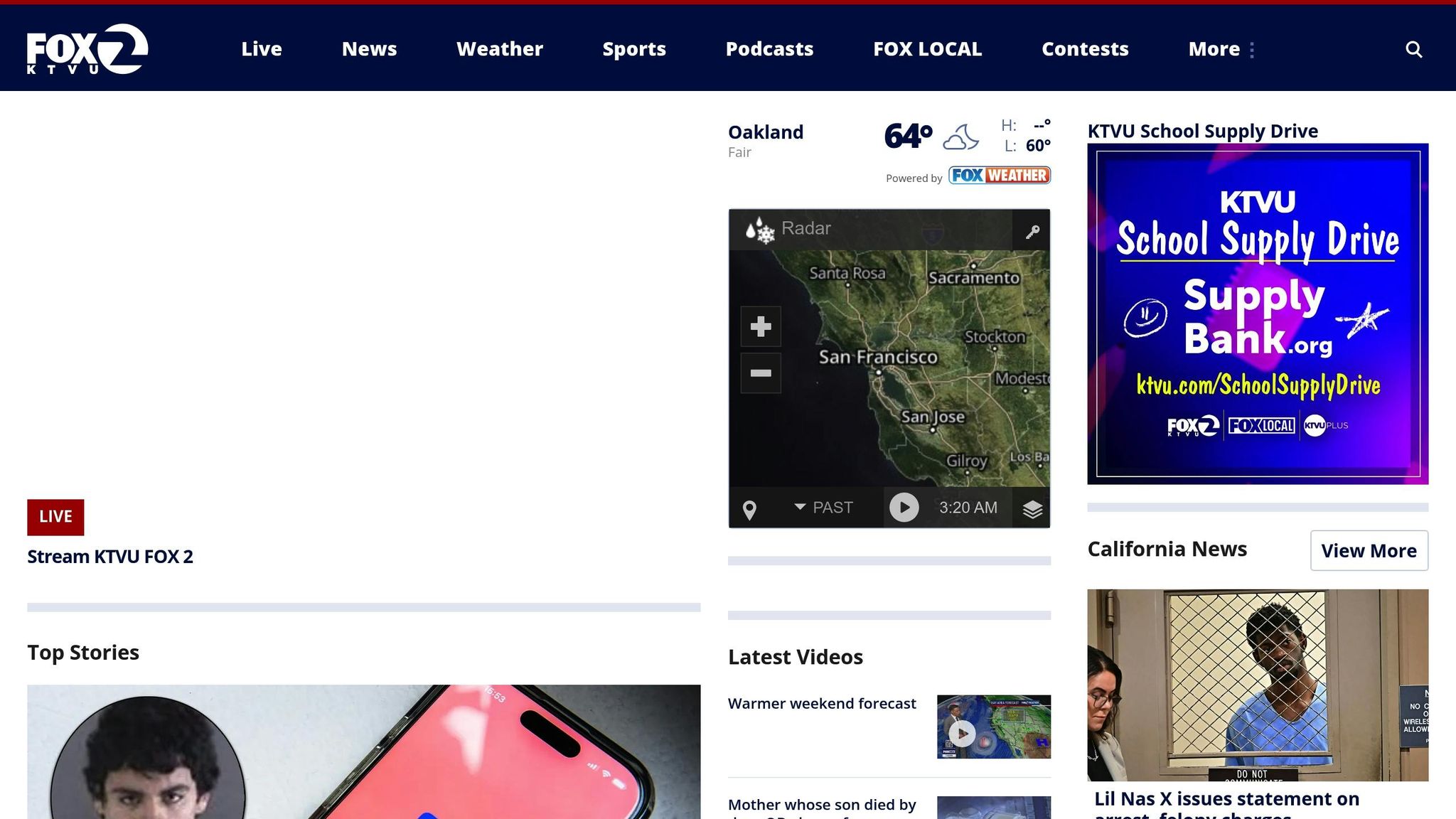Play the Warmer weekend forecast video thumbnail
Screen dimensions: 1456x819
click(994, 727)
